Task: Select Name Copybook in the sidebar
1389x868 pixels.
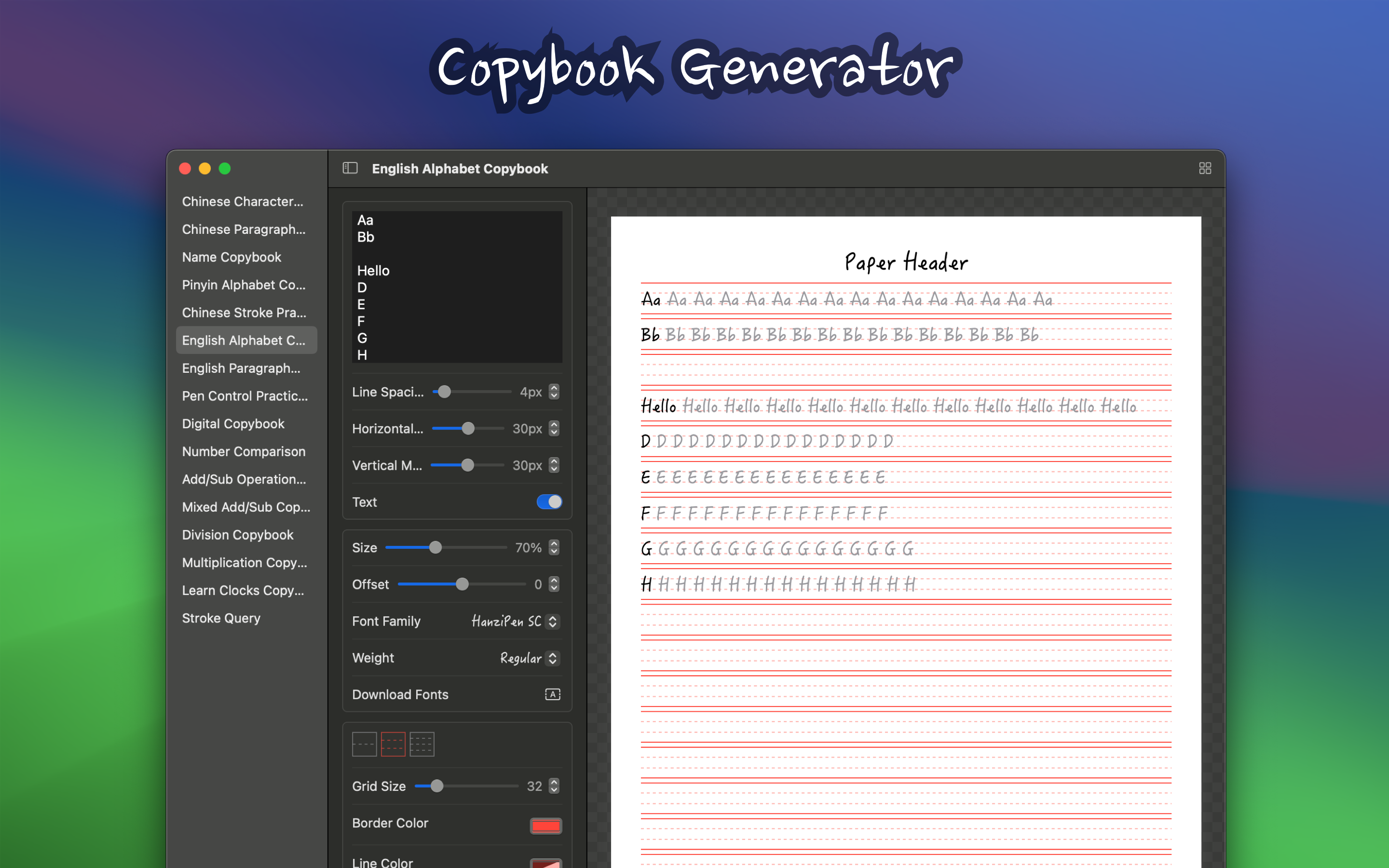Action: (x=231, y=257)
